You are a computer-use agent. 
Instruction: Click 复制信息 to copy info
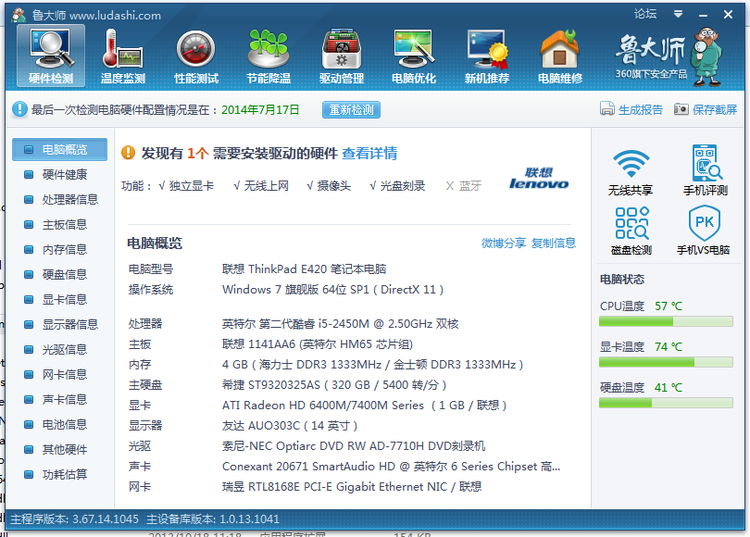point(553,243)
